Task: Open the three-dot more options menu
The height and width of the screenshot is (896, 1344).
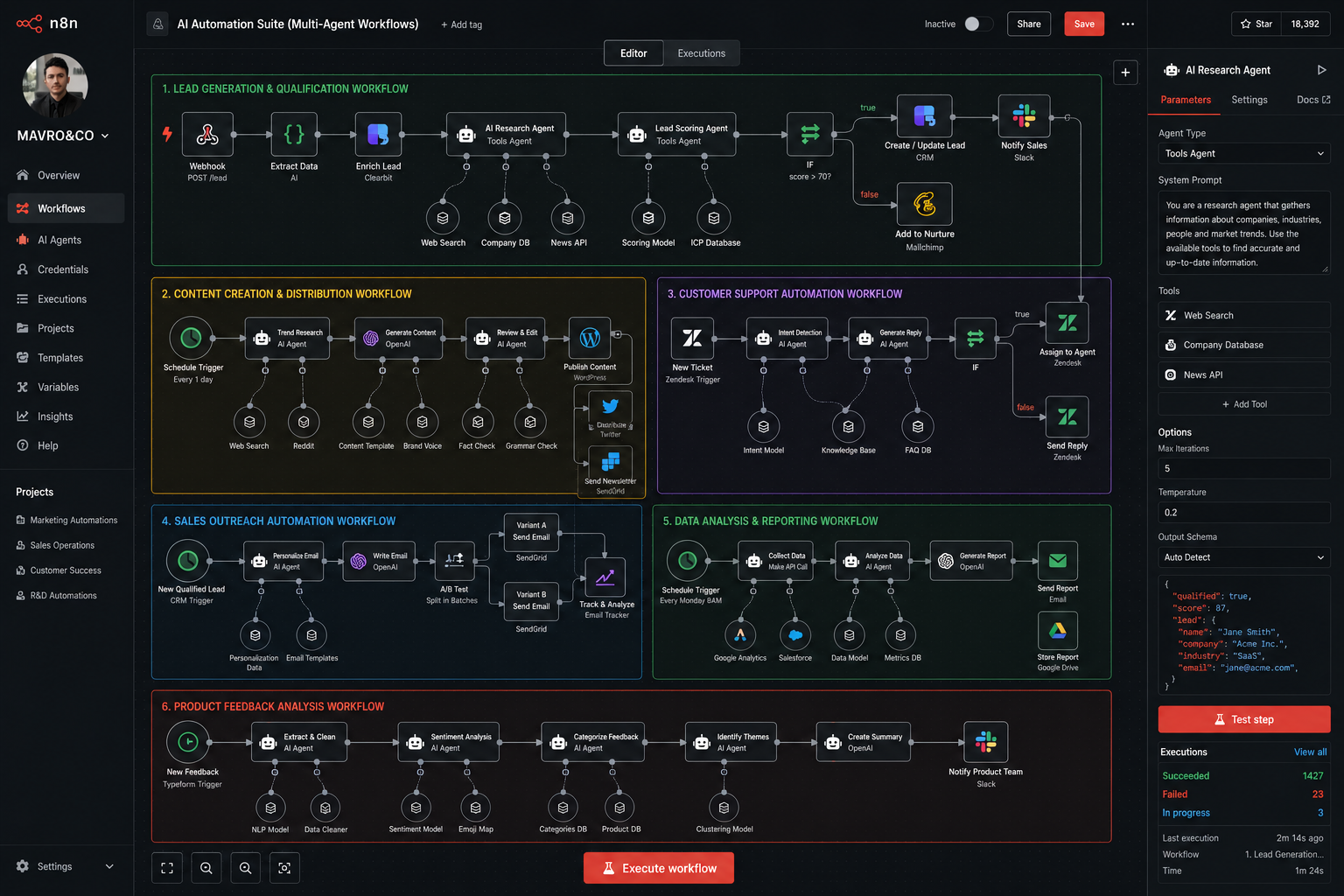Action: tap(1128, 24)
